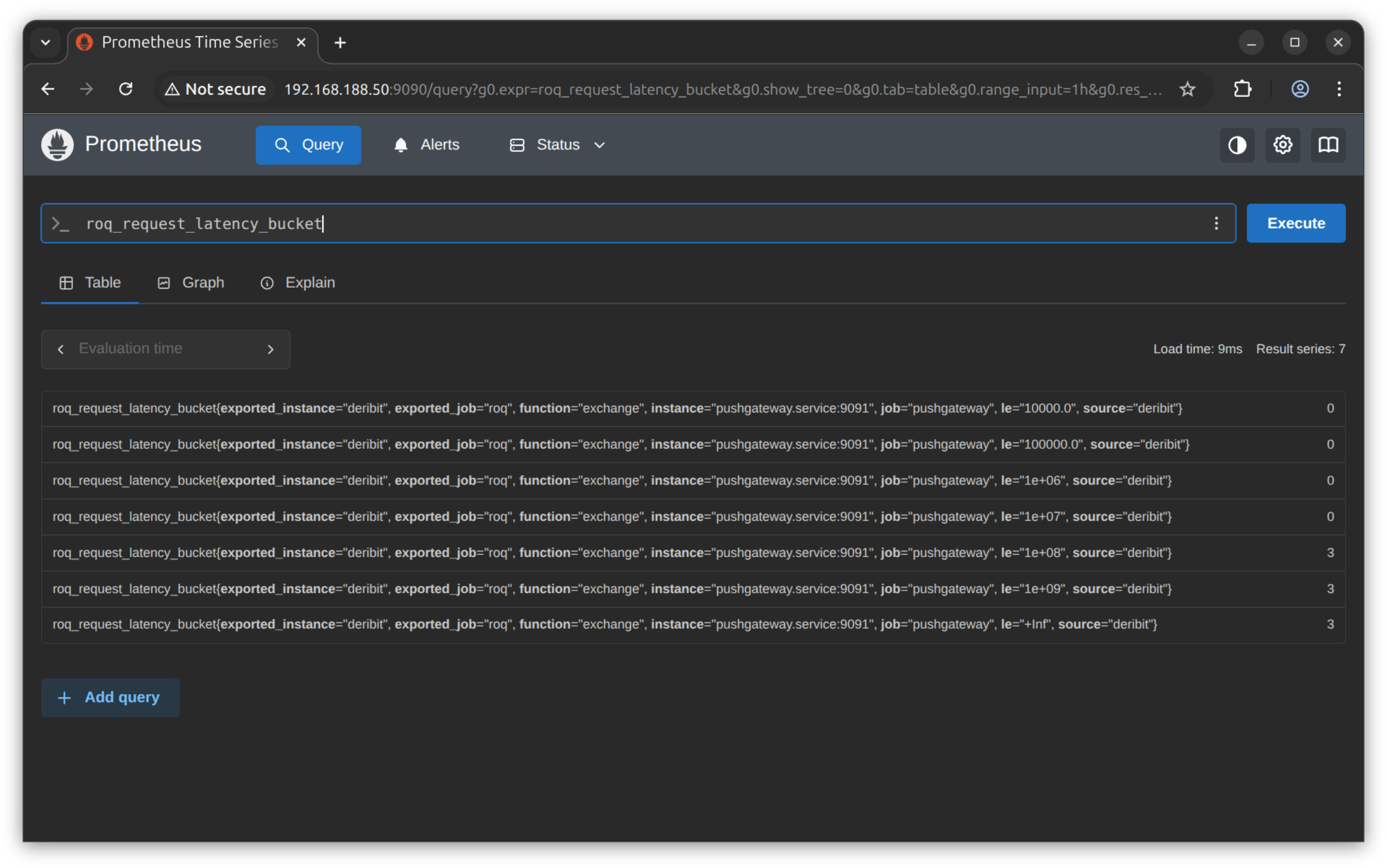Open a new browser tab
This screenshot has width=1387, height=868.
click(340, 42)
